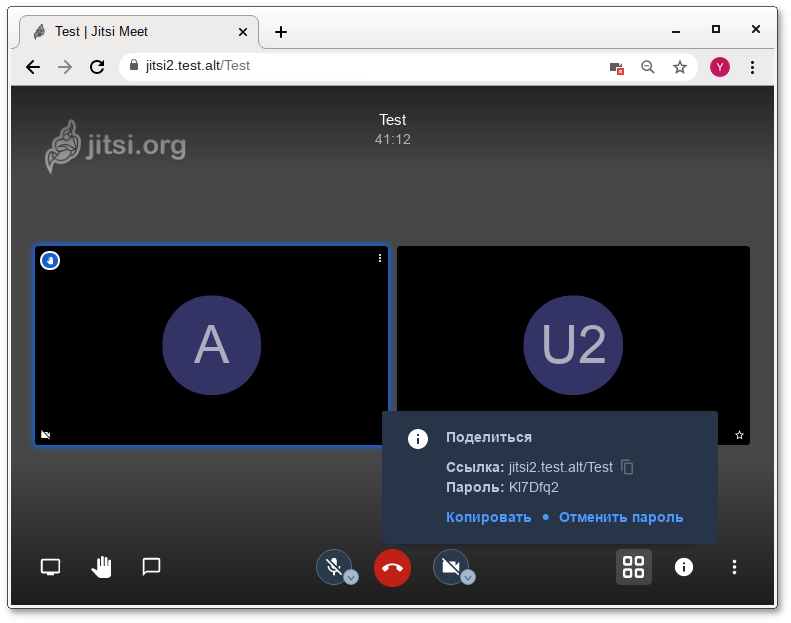791x623 pixels.
Task: Hang up the call with red button
Action: (392, 568)
